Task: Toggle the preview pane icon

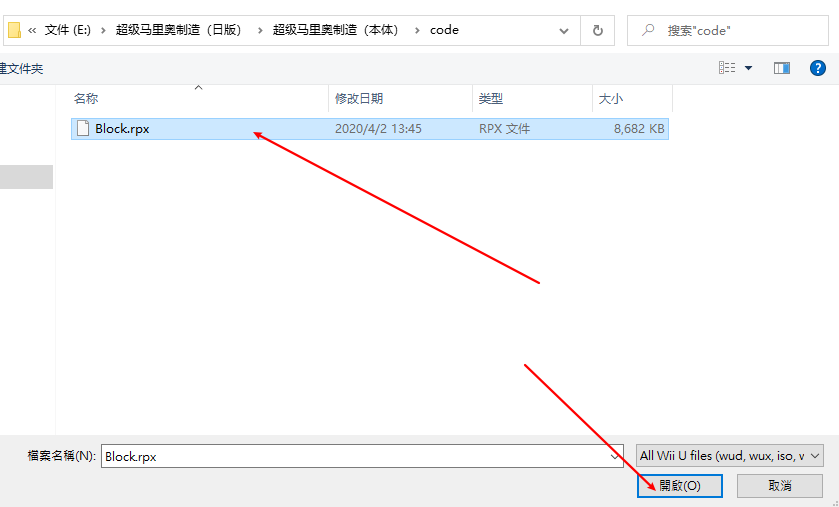Action: (782, 68)
